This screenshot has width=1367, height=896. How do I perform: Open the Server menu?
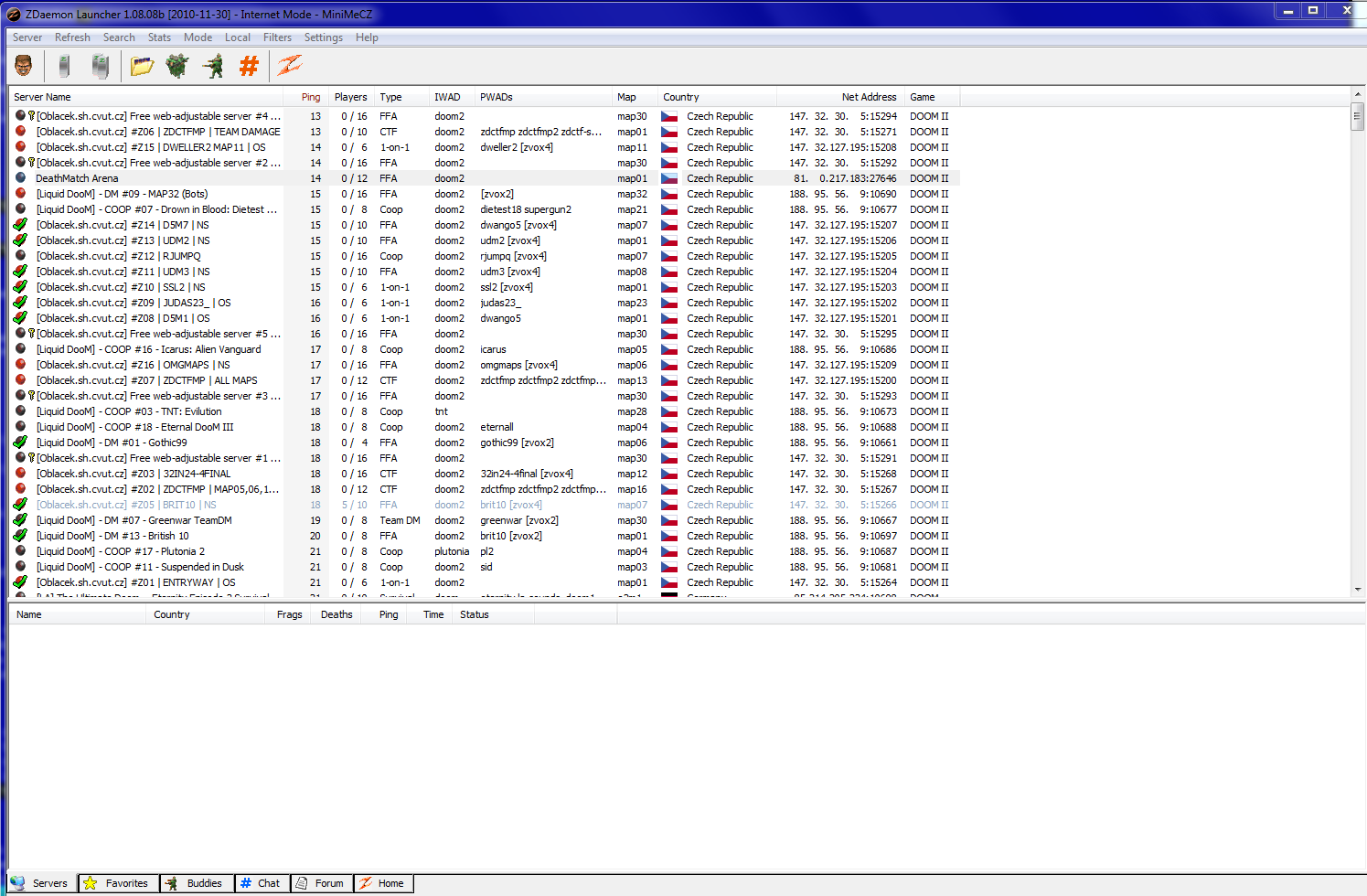[27, 37]
